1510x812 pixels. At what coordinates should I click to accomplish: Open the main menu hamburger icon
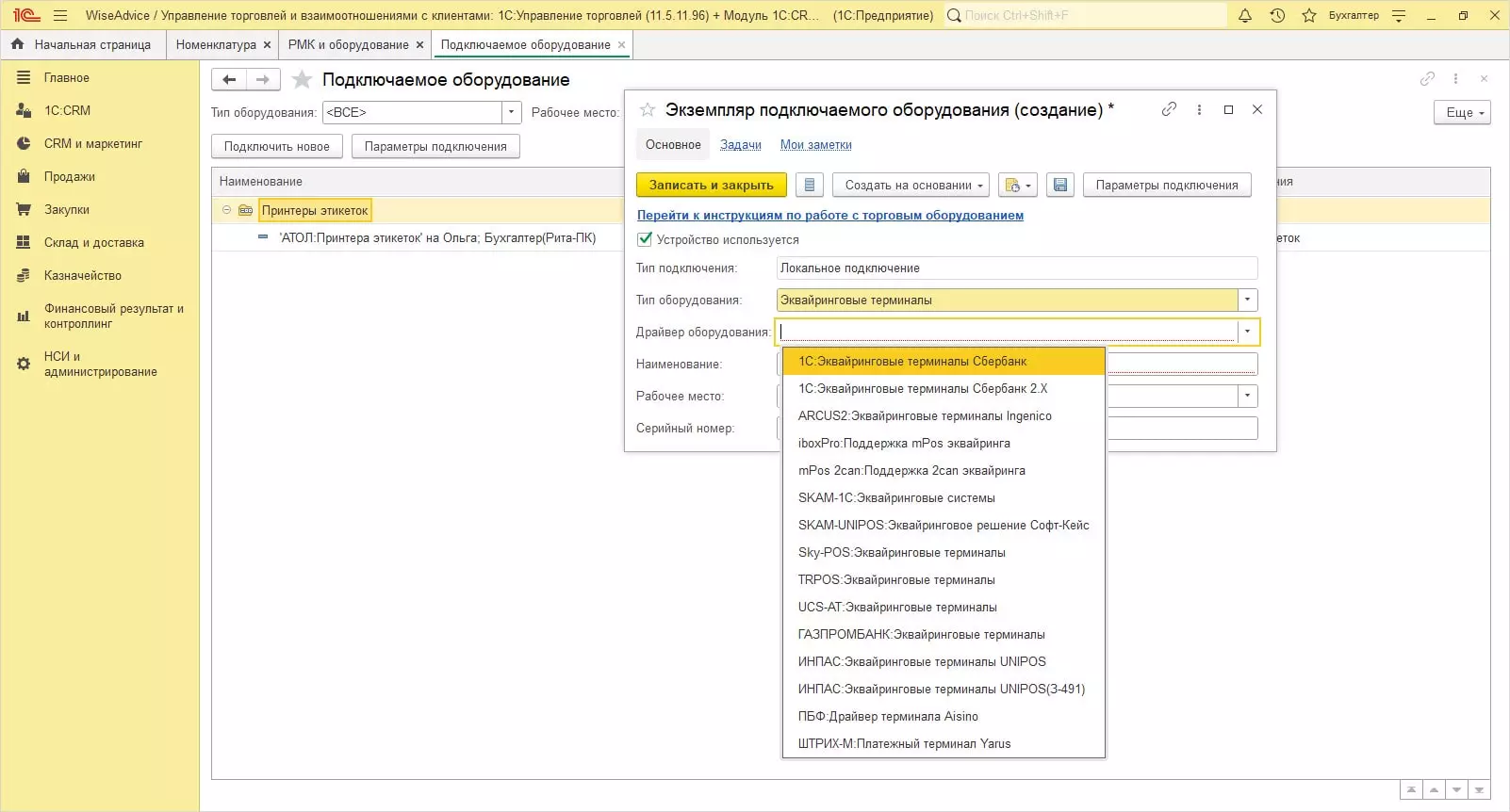click(x=60, y=16)
